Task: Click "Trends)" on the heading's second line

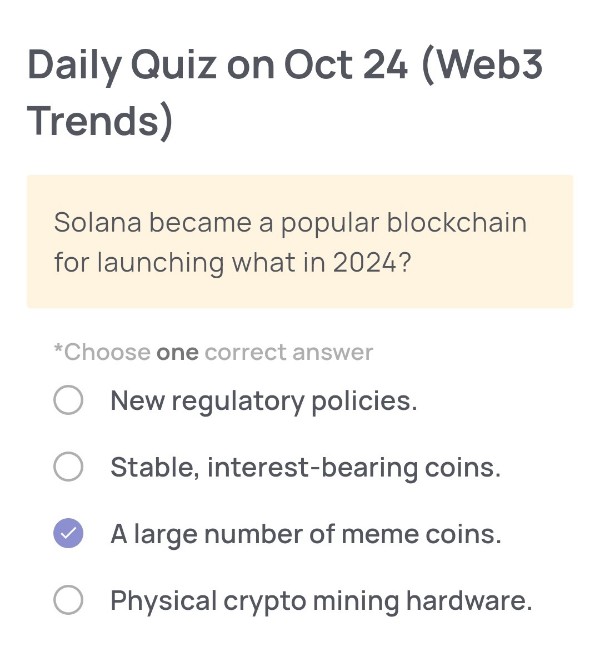Action: 100,120
